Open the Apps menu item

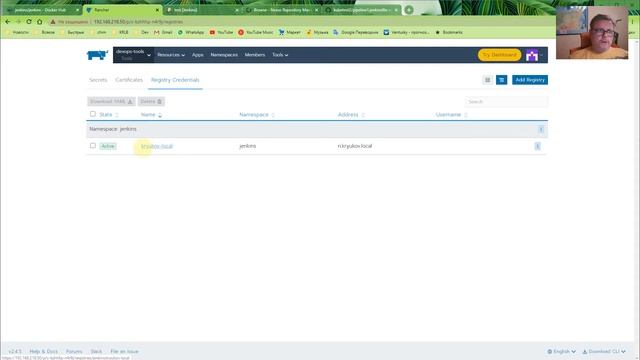click(198, 55)
